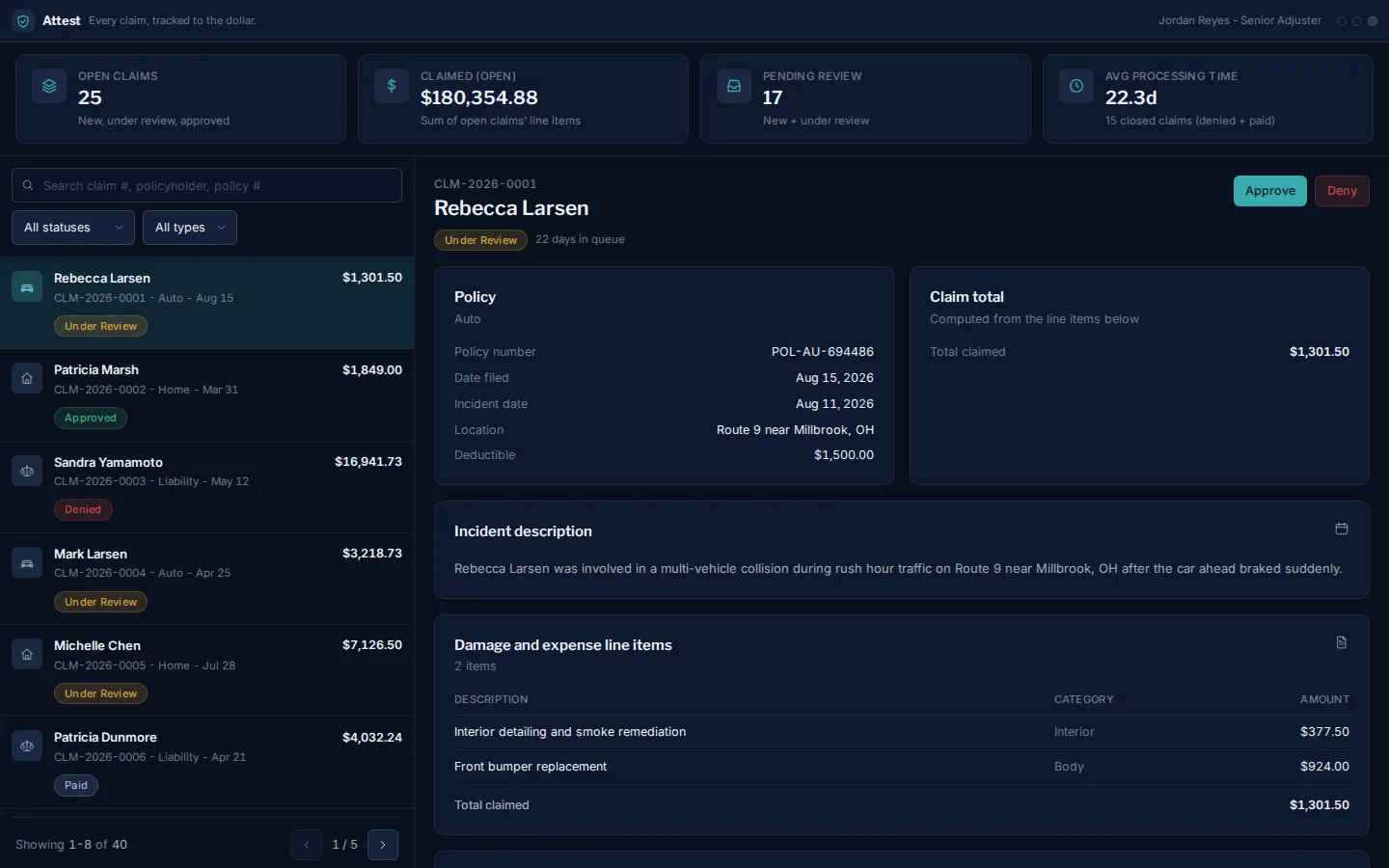The height and width of the screenshot is (868, 1389).
Task: Click the search magnifier icon
Action: [x=28, y=185]
